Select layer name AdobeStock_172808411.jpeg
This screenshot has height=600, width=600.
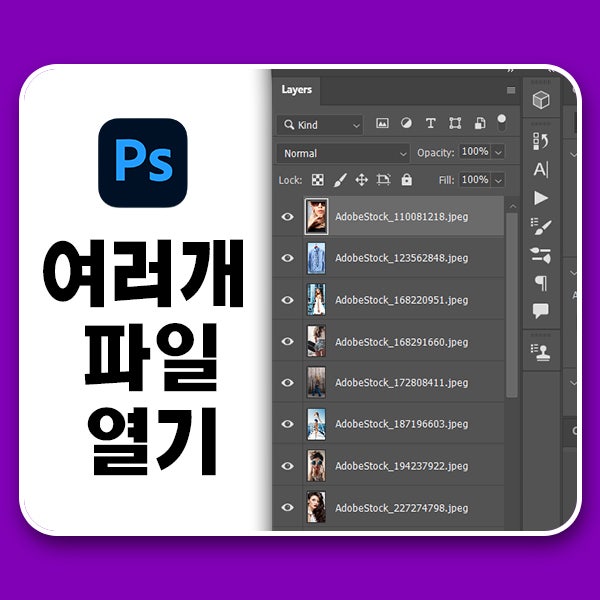coord(401,383)
